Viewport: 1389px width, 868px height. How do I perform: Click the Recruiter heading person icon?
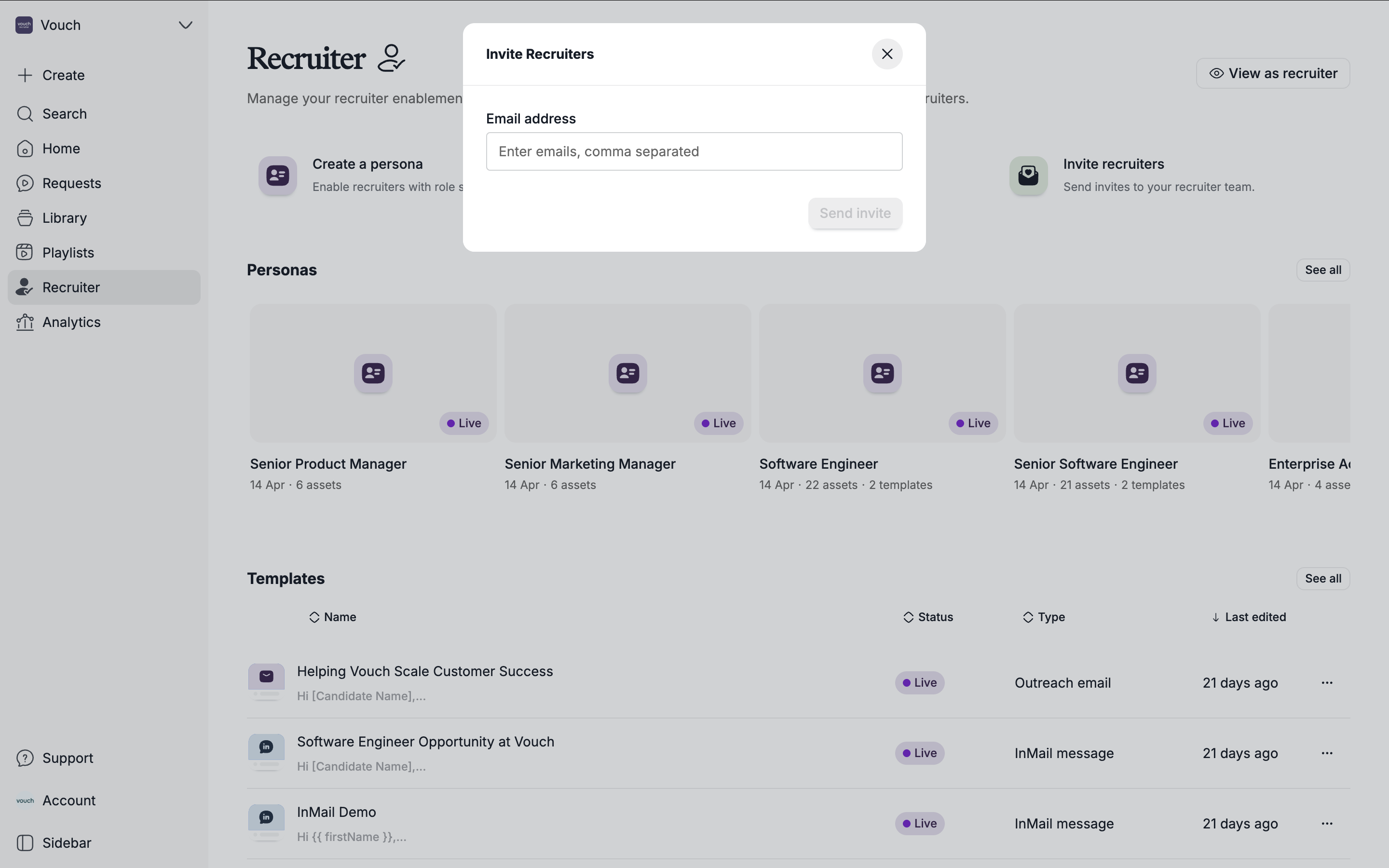(391, 58)
